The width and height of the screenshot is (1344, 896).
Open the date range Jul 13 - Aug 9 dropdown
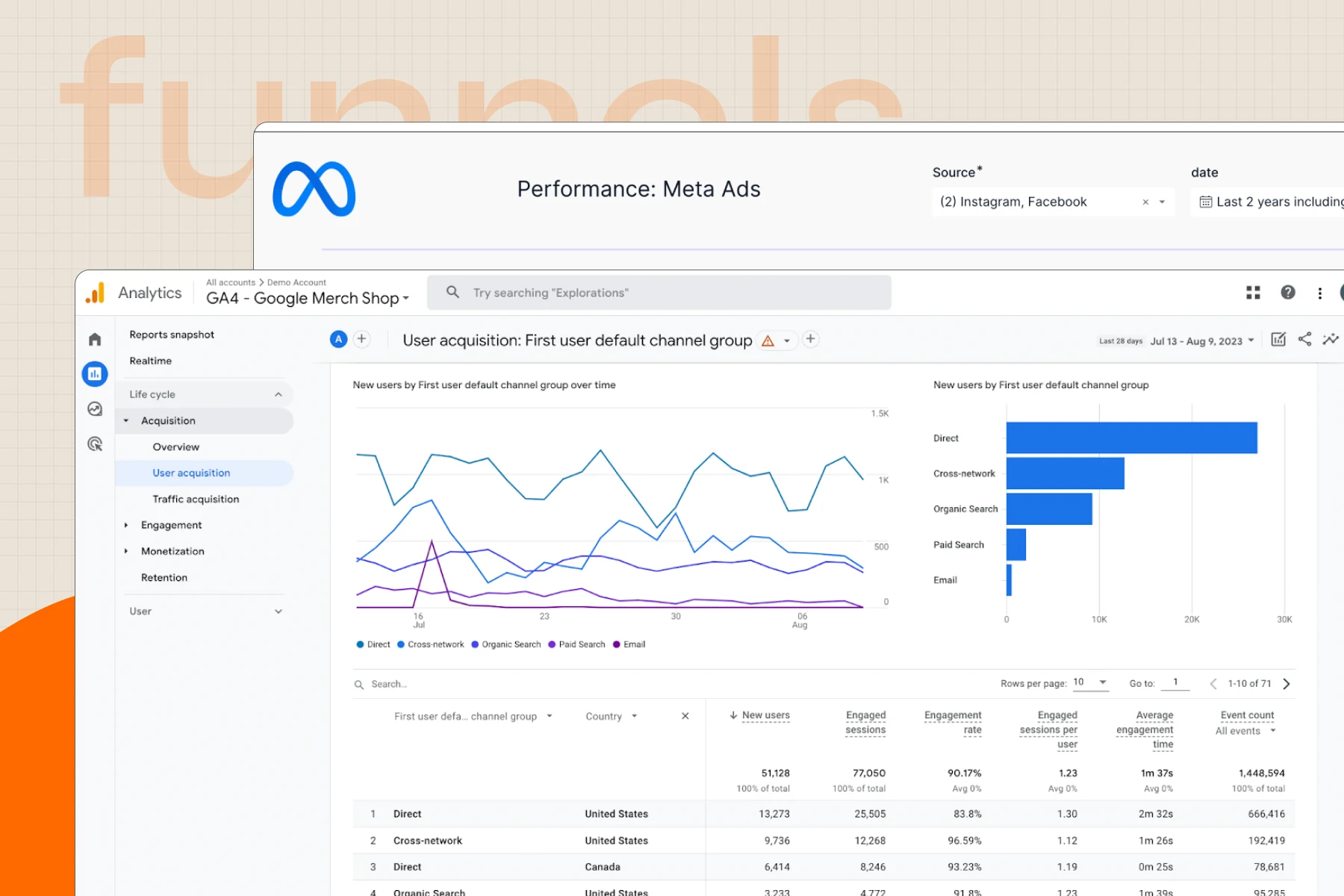tap(1202, 341)
